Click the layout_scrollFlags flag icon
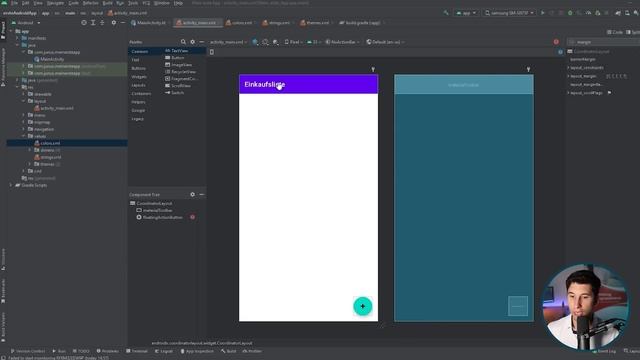This screenshot has width=640, height=360. coord(609,93)
